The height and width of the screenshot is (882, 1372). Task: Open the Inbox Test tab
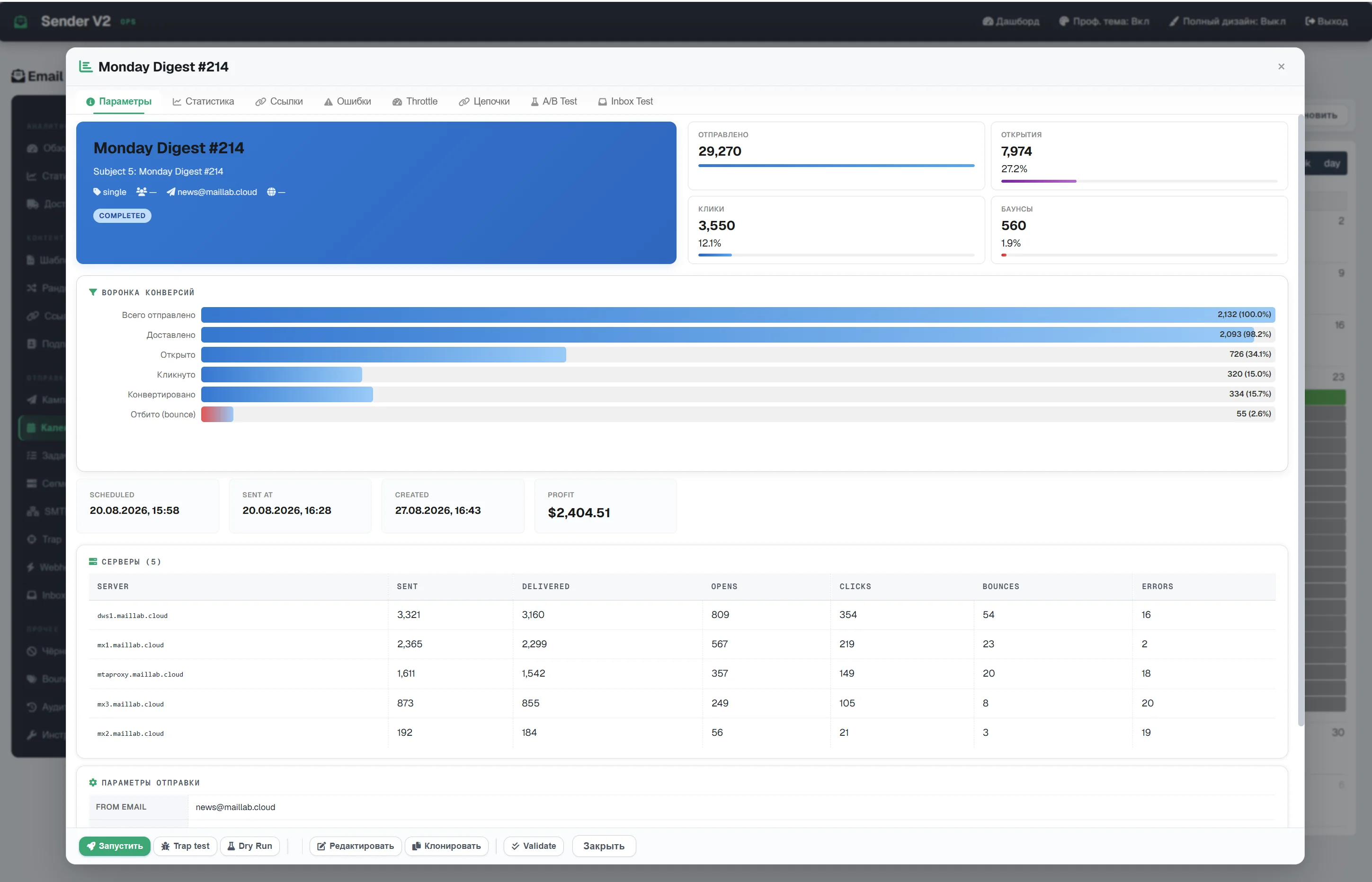(625, 101)
